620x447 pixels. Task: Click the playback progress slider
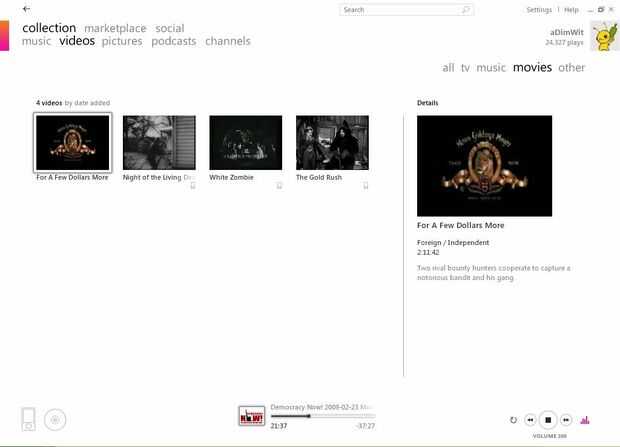click(x=323, y=416)
